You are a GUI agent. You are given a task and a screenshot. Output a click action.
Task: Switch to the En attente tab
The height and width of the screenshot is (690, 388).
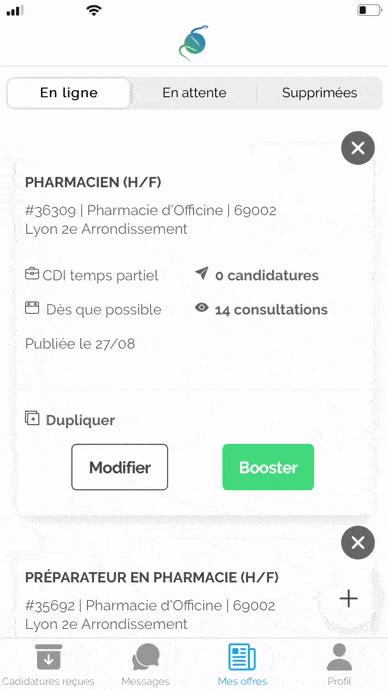(x=194, y=93)
